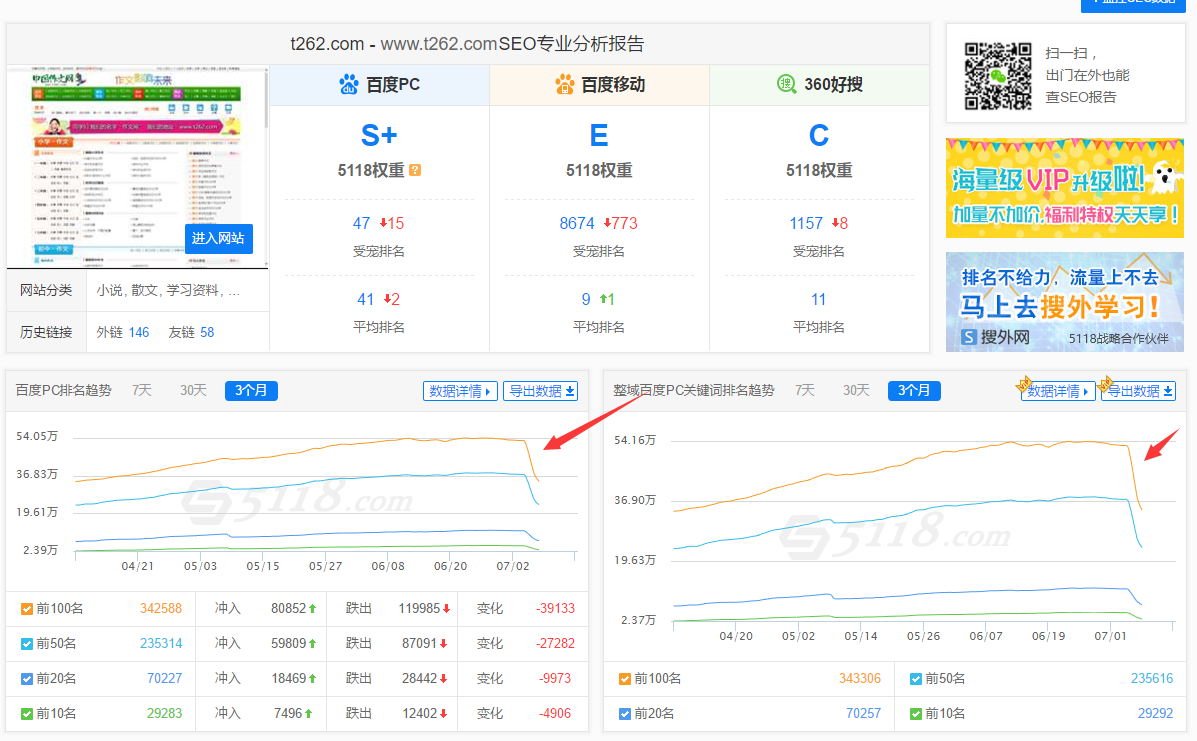Click the 前10名 count 29292 under right chart
The width and height of the screenshot is (1197, 741).
pyautogui.click(x=1155, y=714)
